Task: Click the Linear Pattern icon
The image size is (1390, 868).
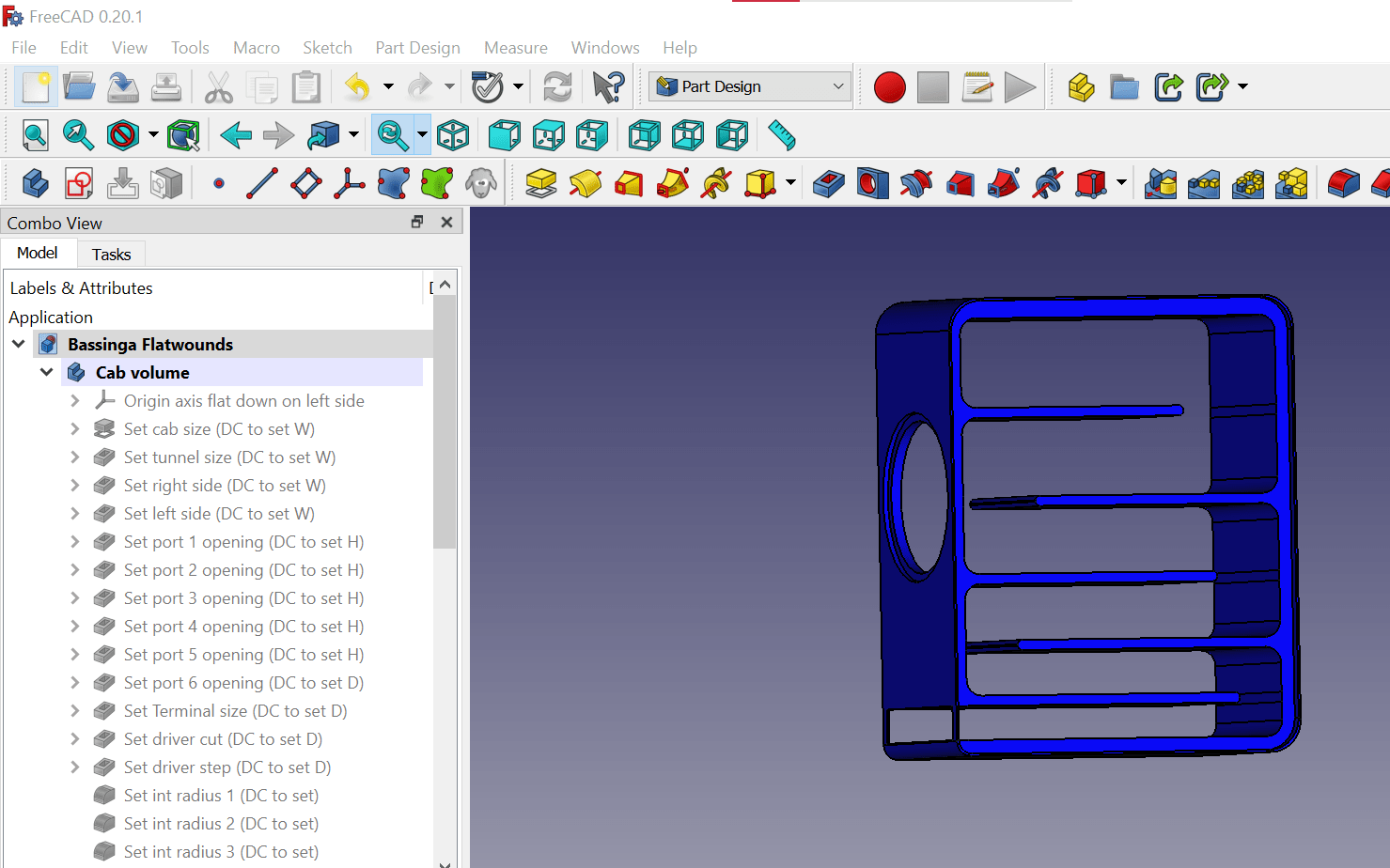Action: pos(1204,183)
